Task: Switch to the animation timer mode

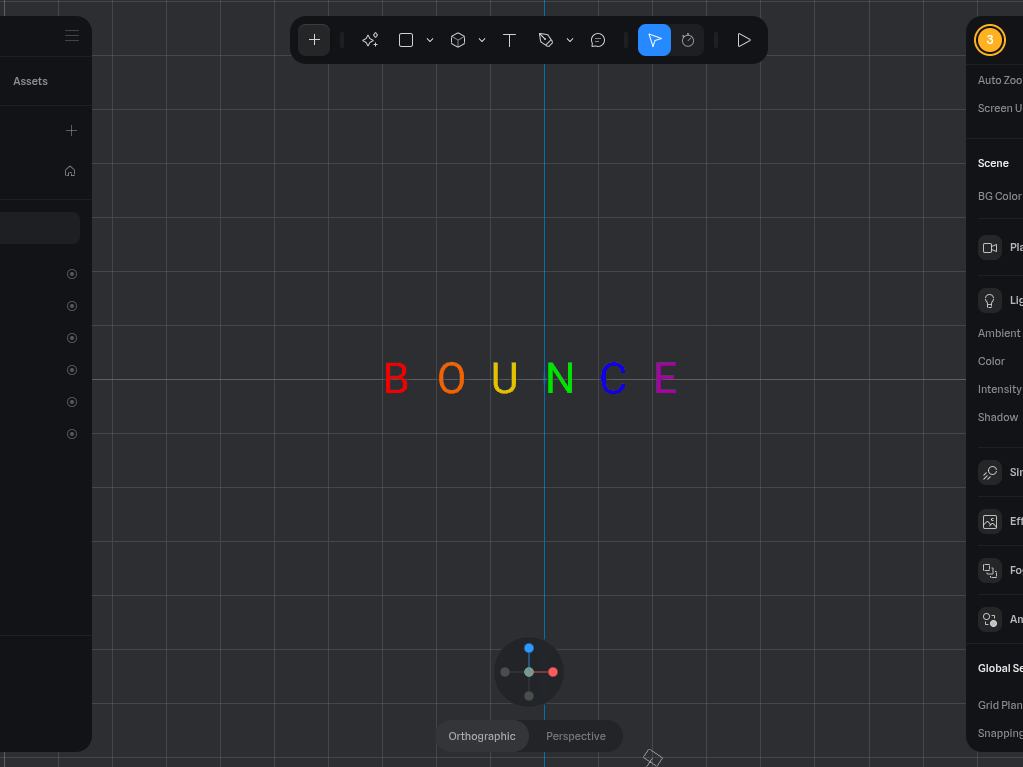Action: 688,40
